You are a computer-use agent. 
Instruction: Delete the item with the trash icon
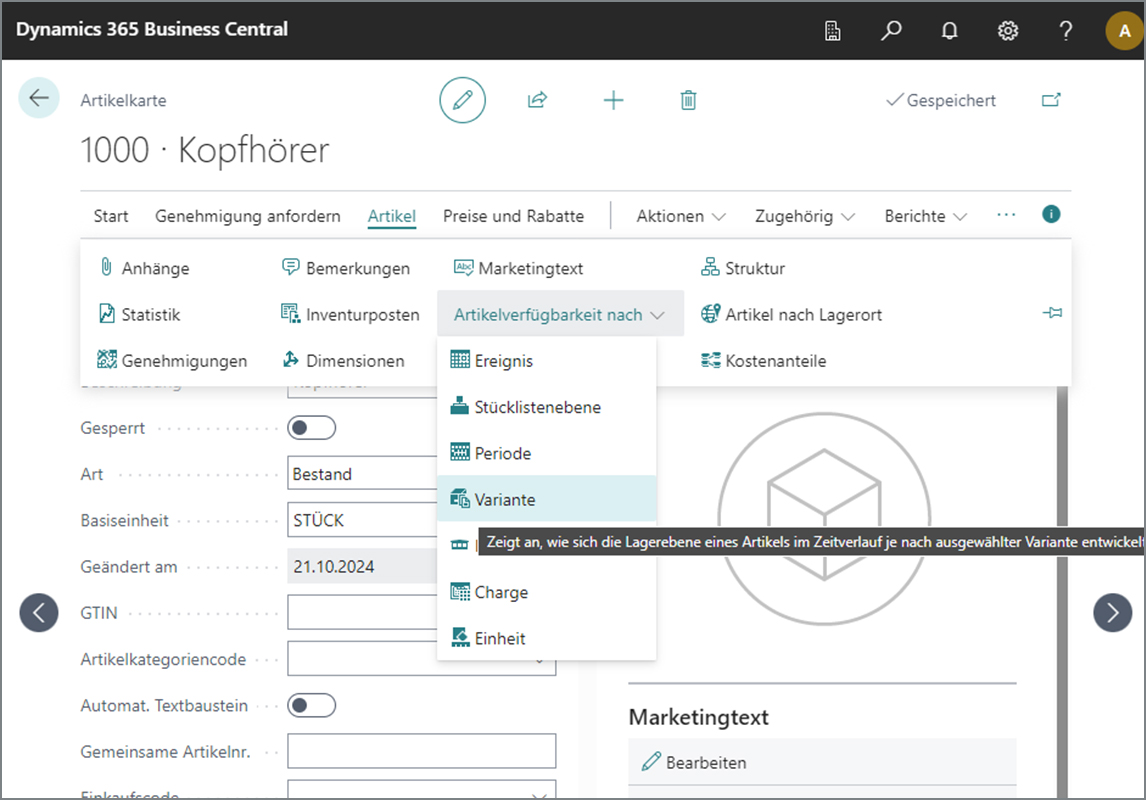[x=688, y=100]
